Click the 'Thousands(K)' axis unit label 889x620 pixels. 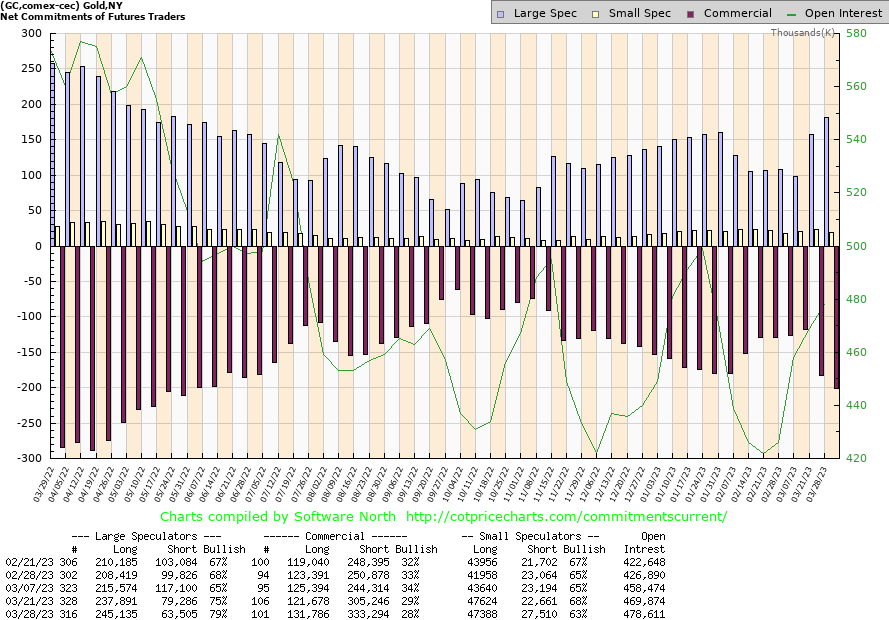803,33
